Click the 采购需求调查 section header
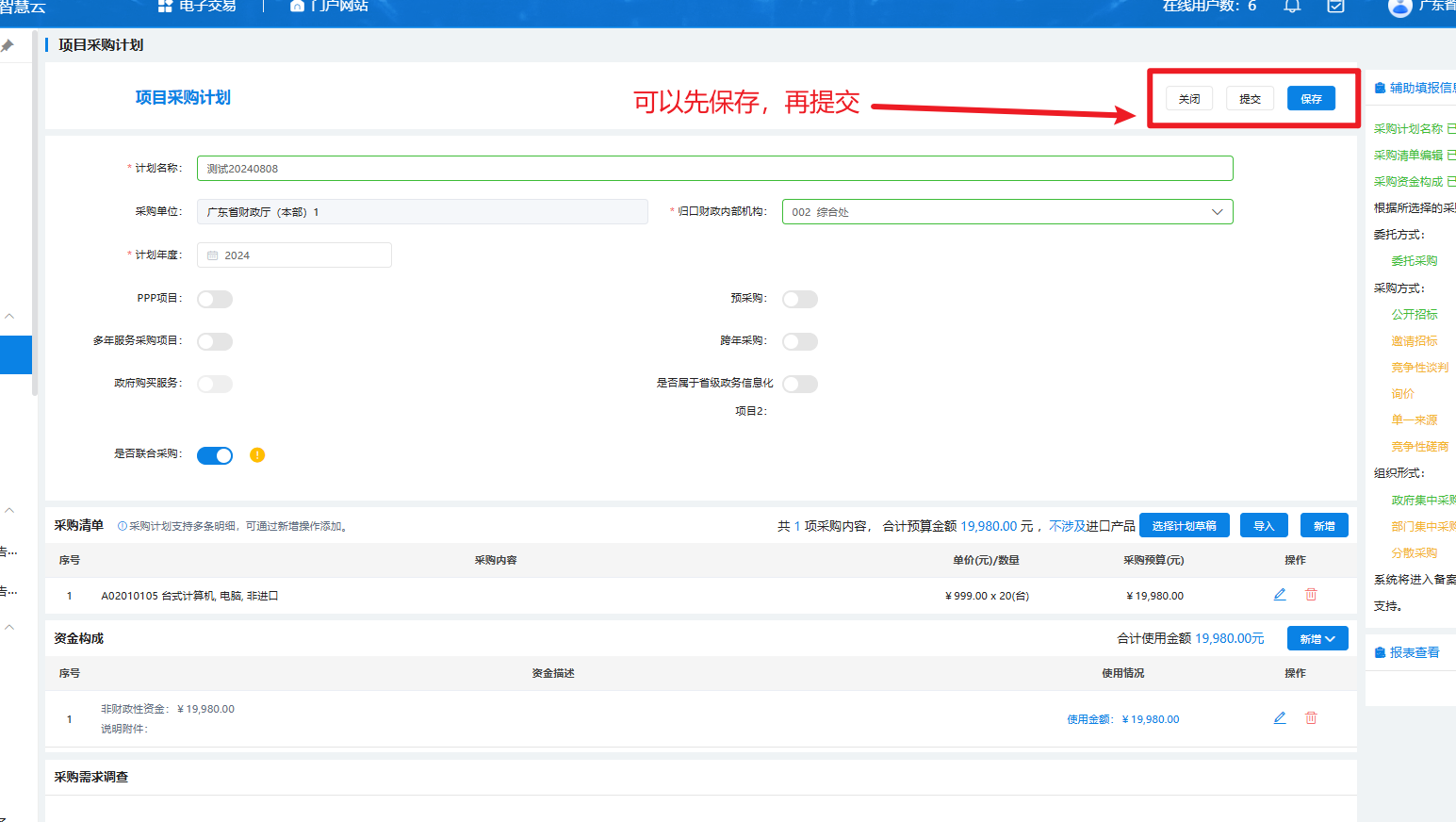The height and width of the screenshot is (822, 1456). point(91,777)
